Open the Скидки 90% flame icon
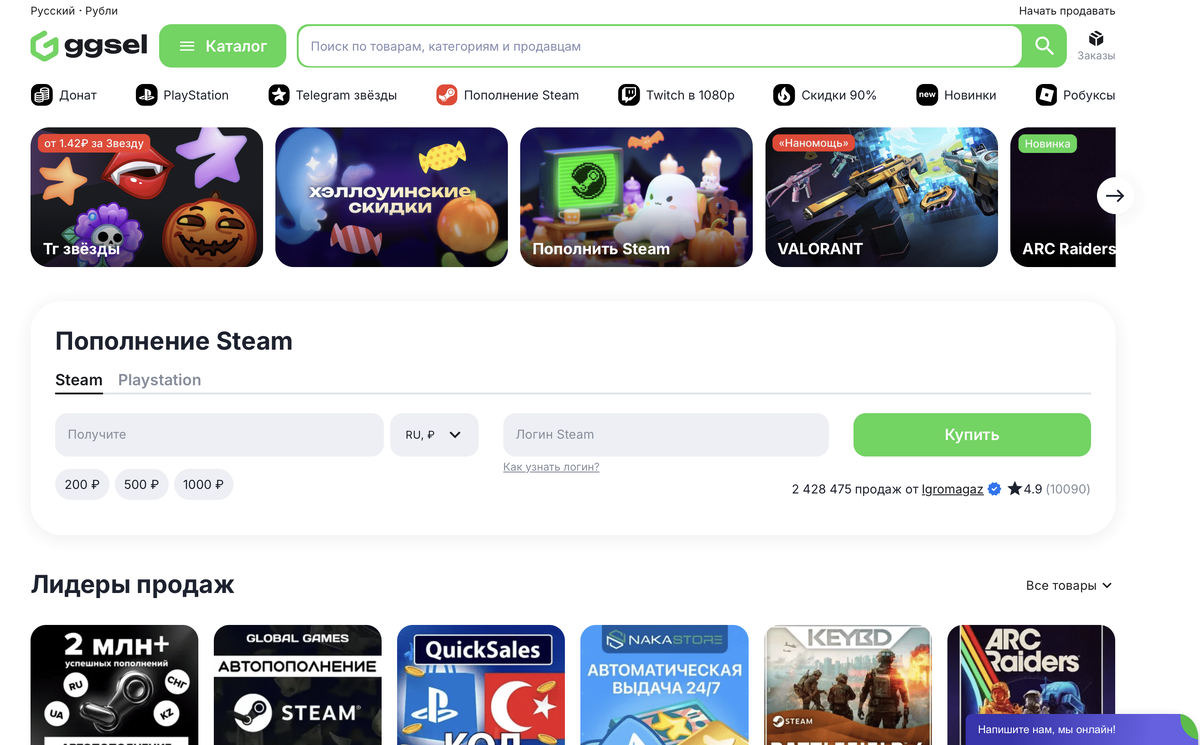The height and width of the screenshot is (745, 1200). [784, 95]
